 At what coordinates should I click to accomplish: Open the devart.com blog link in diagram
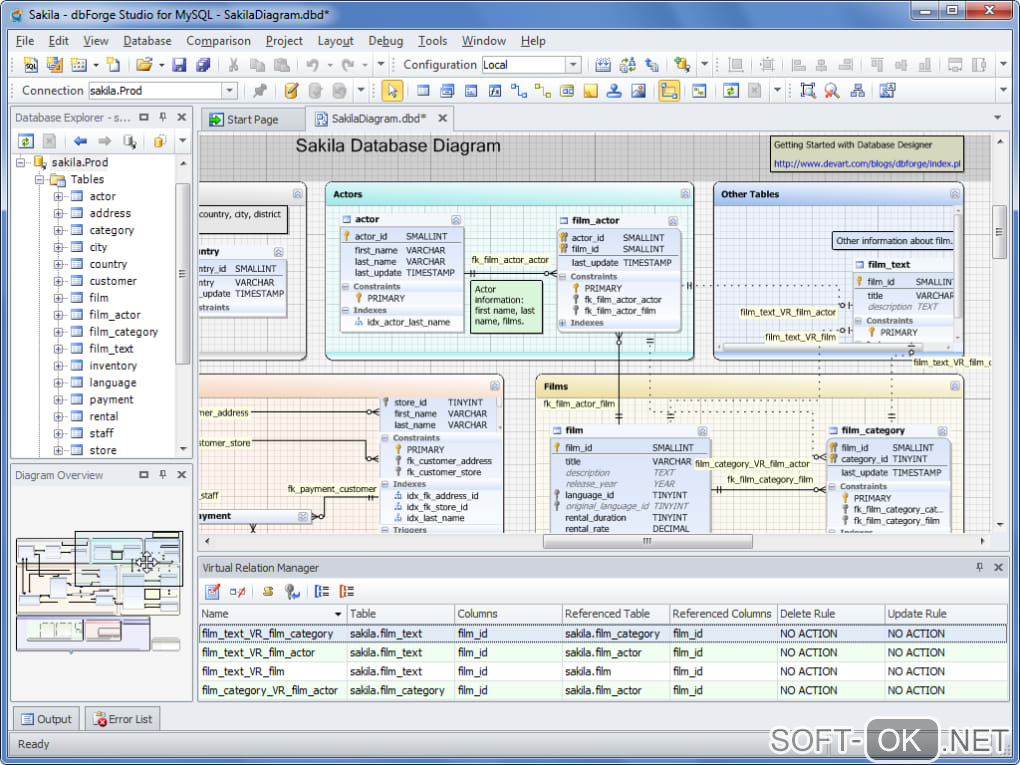pos(866,164)
